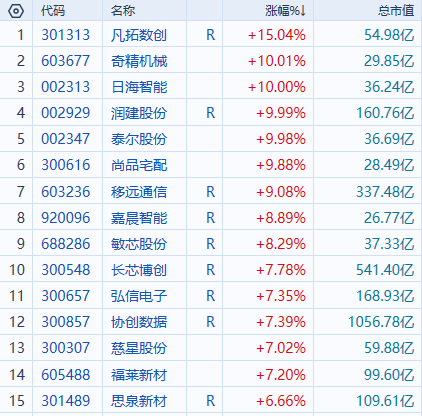
Task: Click market cap 26.77亿
Action: (389, 218)
